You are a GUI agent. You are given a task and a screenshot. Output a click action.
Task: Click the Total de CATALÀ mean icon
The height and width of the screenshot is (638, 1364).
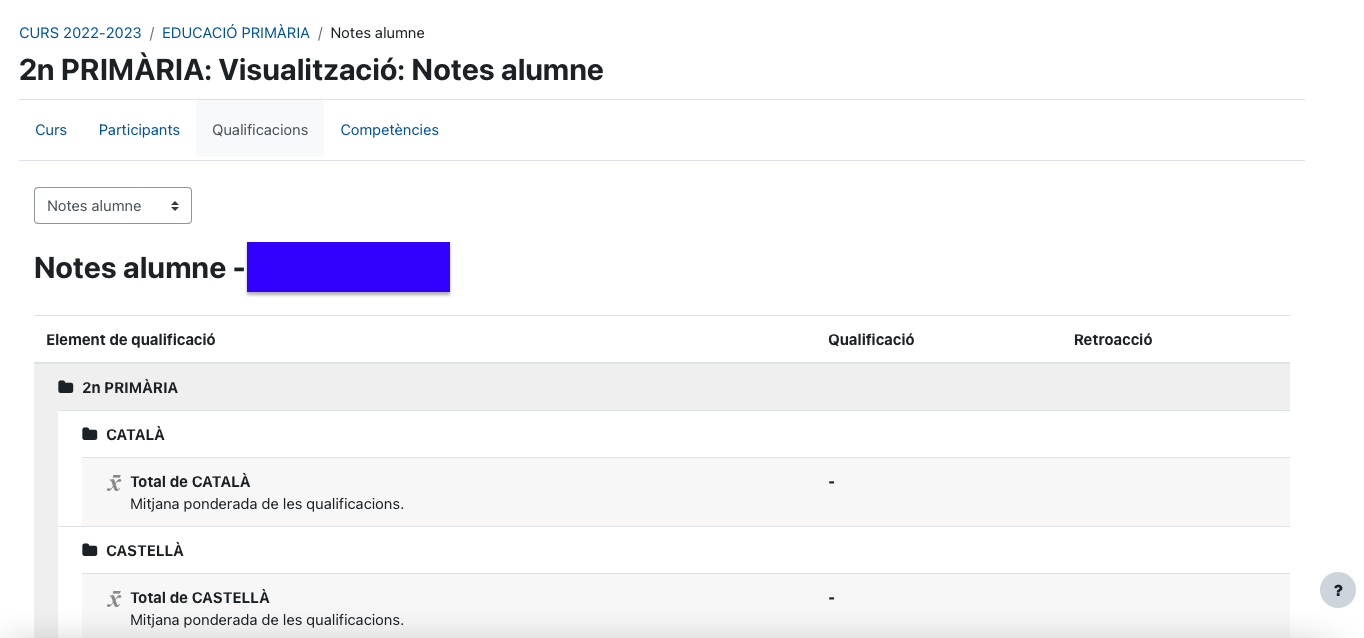point(115,483)
